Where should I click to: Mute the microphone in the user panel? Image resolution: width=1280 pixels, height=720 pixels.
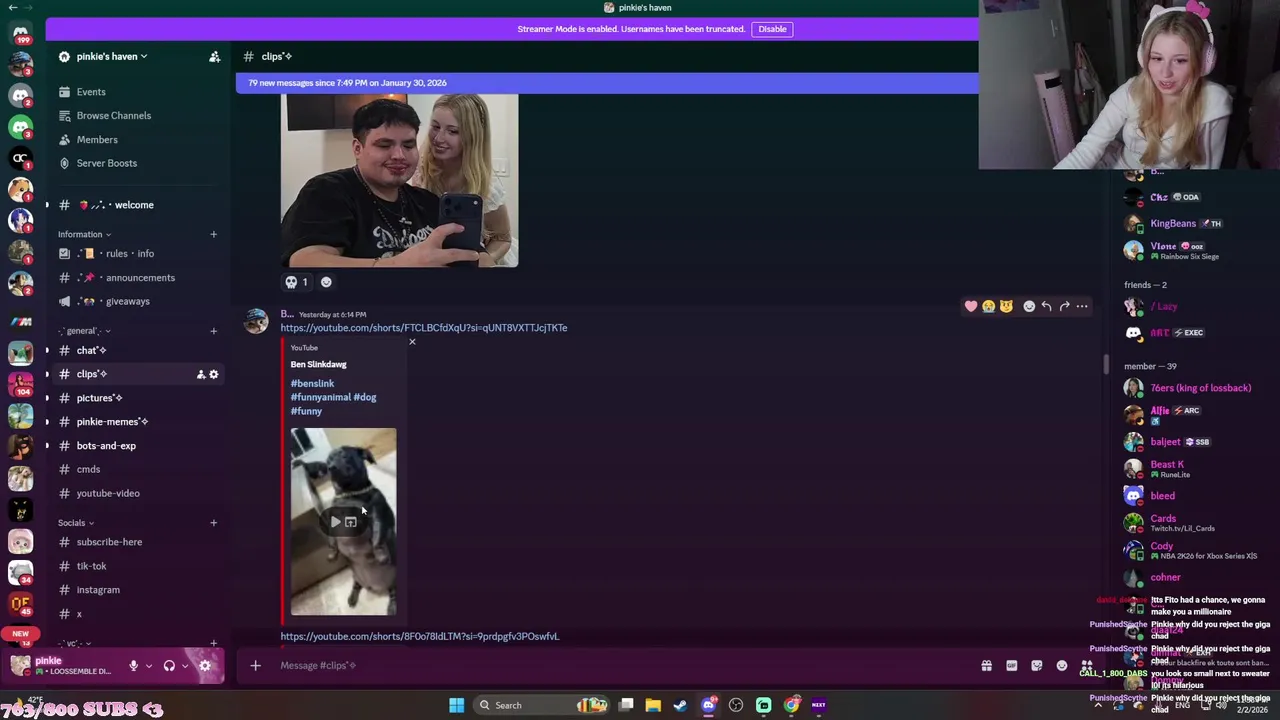coord(133,666)
